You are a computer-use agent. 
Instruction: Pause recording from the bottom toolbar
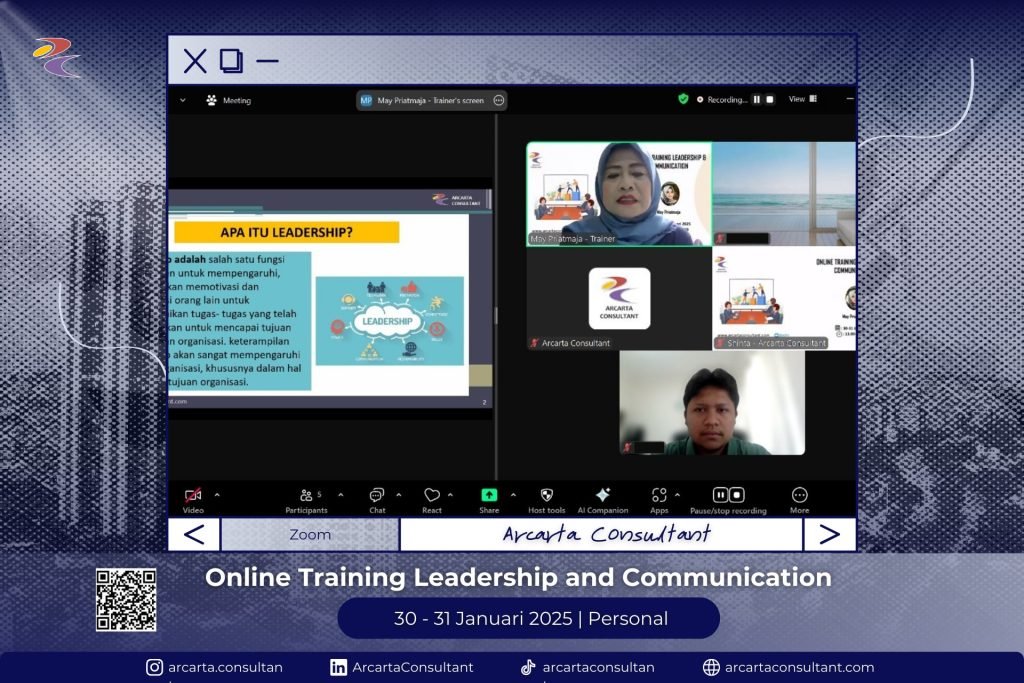pos(720,495)
